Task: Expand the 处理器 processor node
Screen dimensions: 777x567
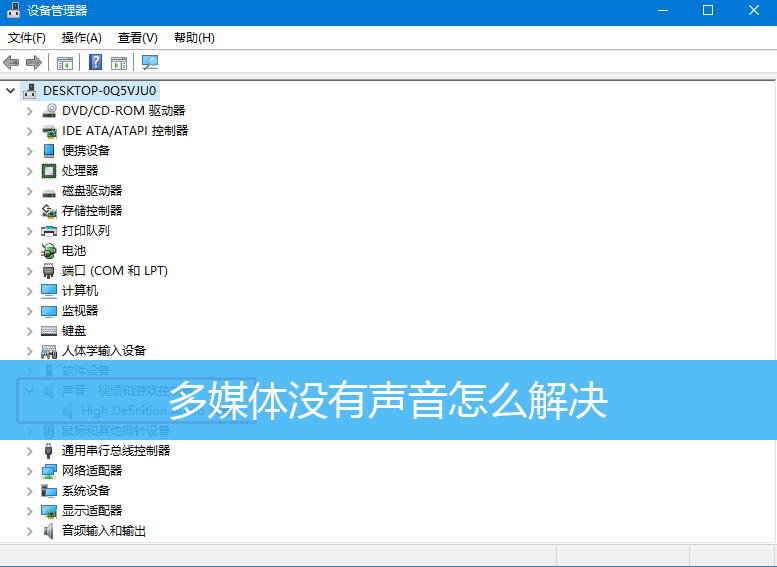Action: [x=29, y=171]
